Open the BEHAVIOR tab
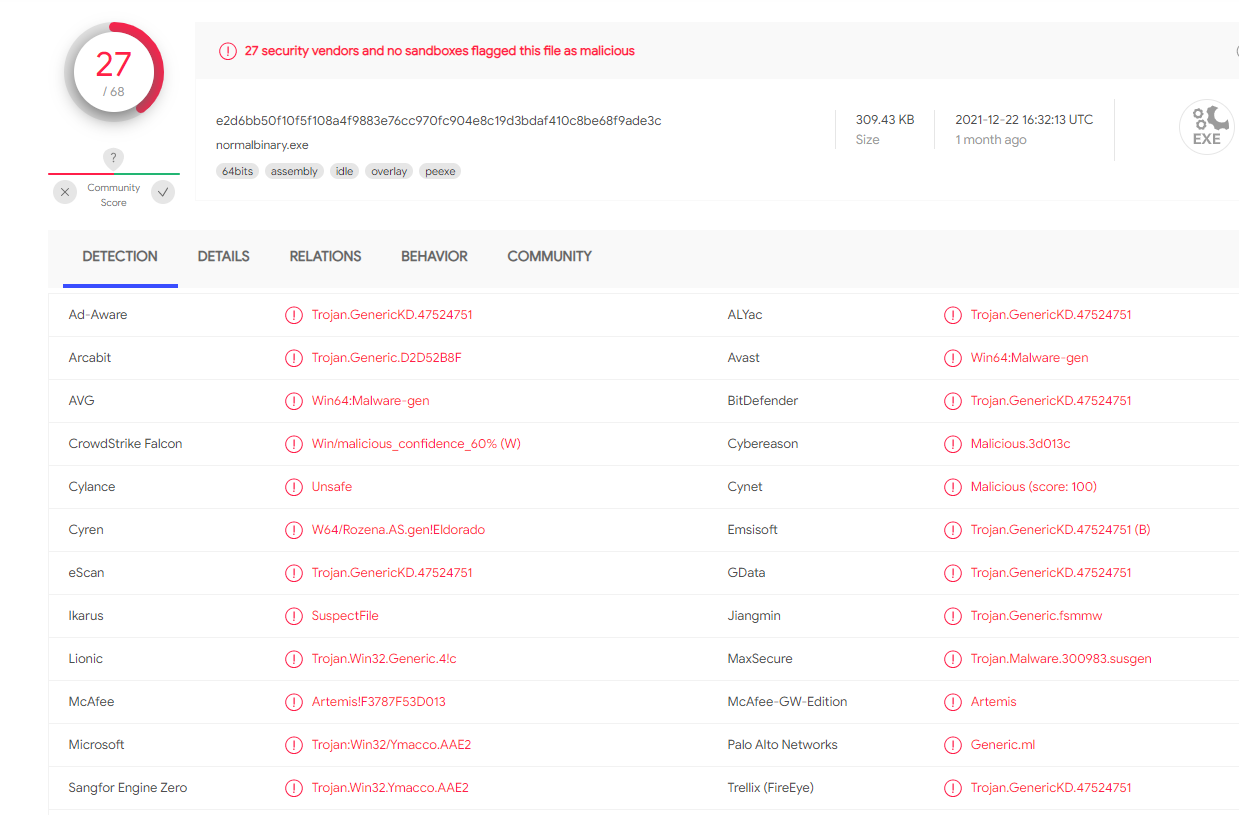The image size is (1239, 815). (x=434, y=257)
